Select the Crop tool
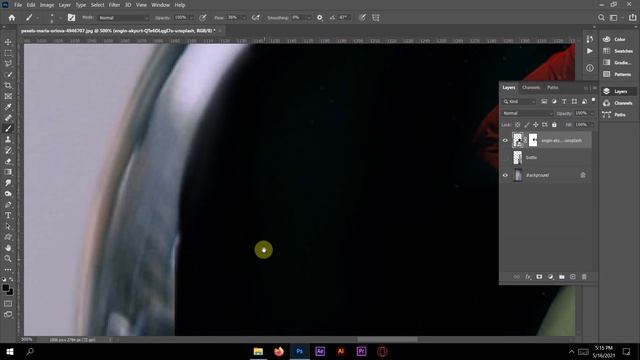 [8, 85]
